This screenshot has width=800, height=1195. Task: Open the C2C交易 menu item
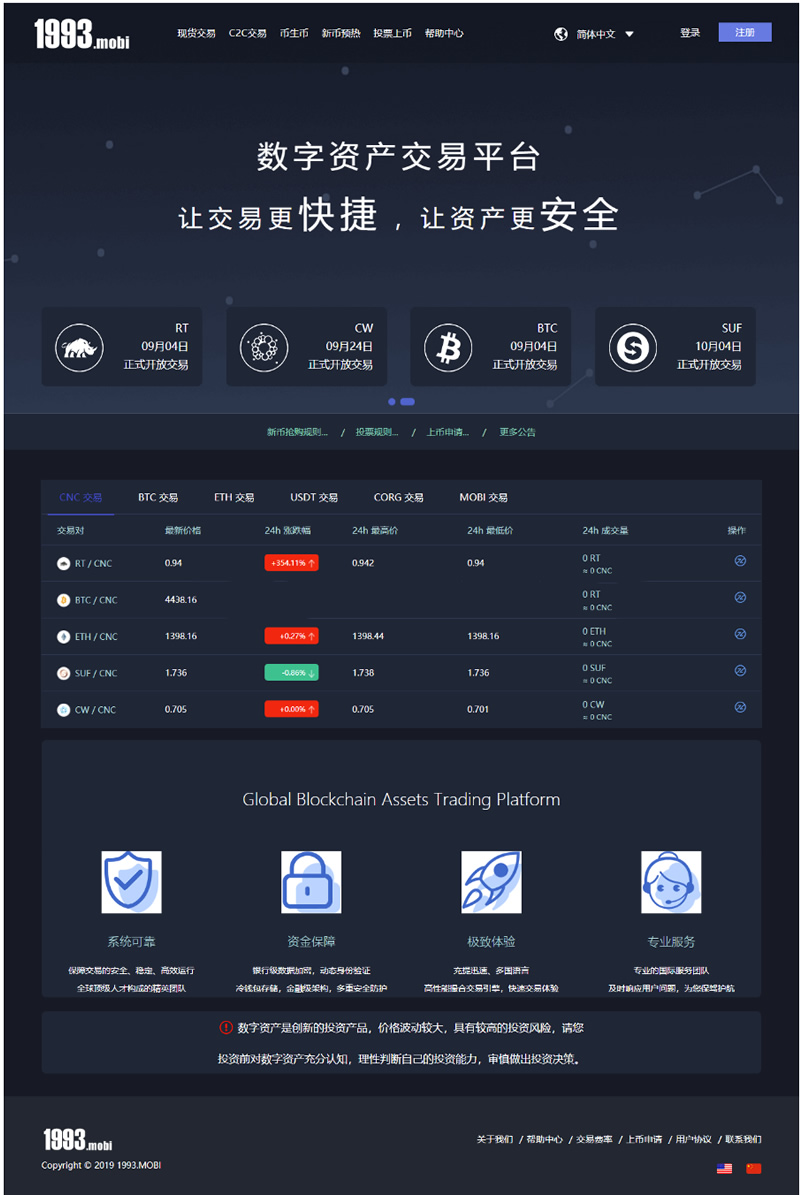(247, 33)
